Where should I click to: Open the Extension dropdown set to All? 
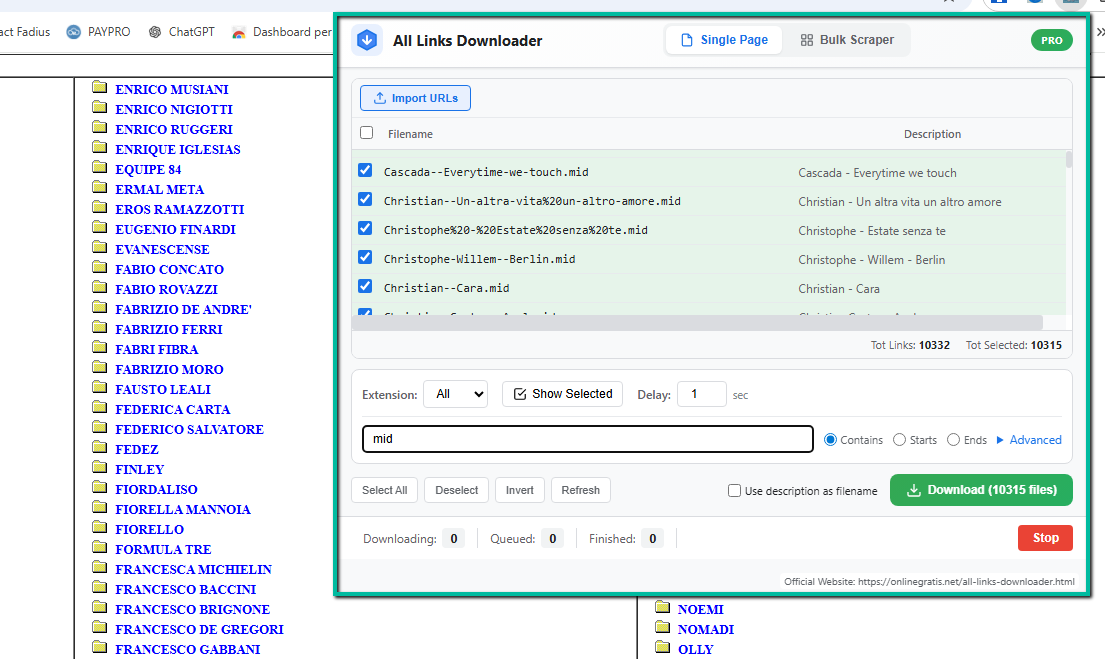pyautogui.click(x=455, y=394)
